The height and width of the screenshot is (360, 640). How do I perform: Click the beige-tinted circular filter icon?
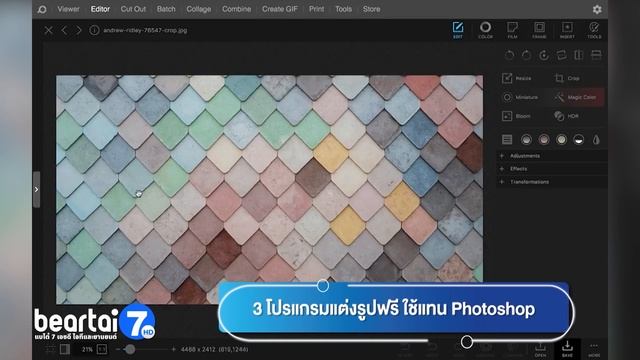pos(561,140)
